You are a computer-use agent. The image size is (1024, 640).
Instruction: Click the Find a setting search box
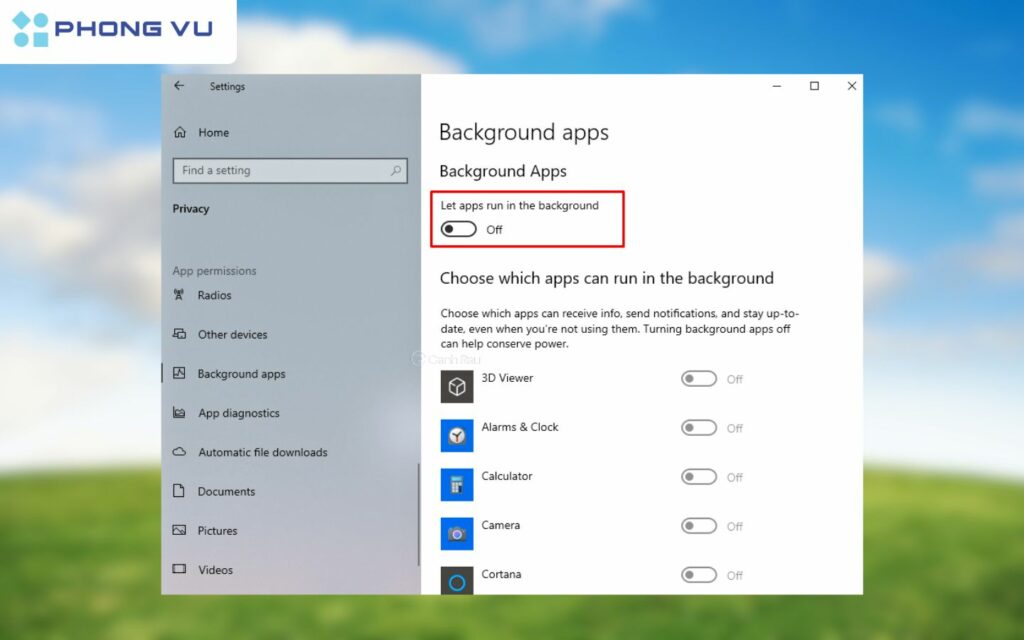point(280,171)
